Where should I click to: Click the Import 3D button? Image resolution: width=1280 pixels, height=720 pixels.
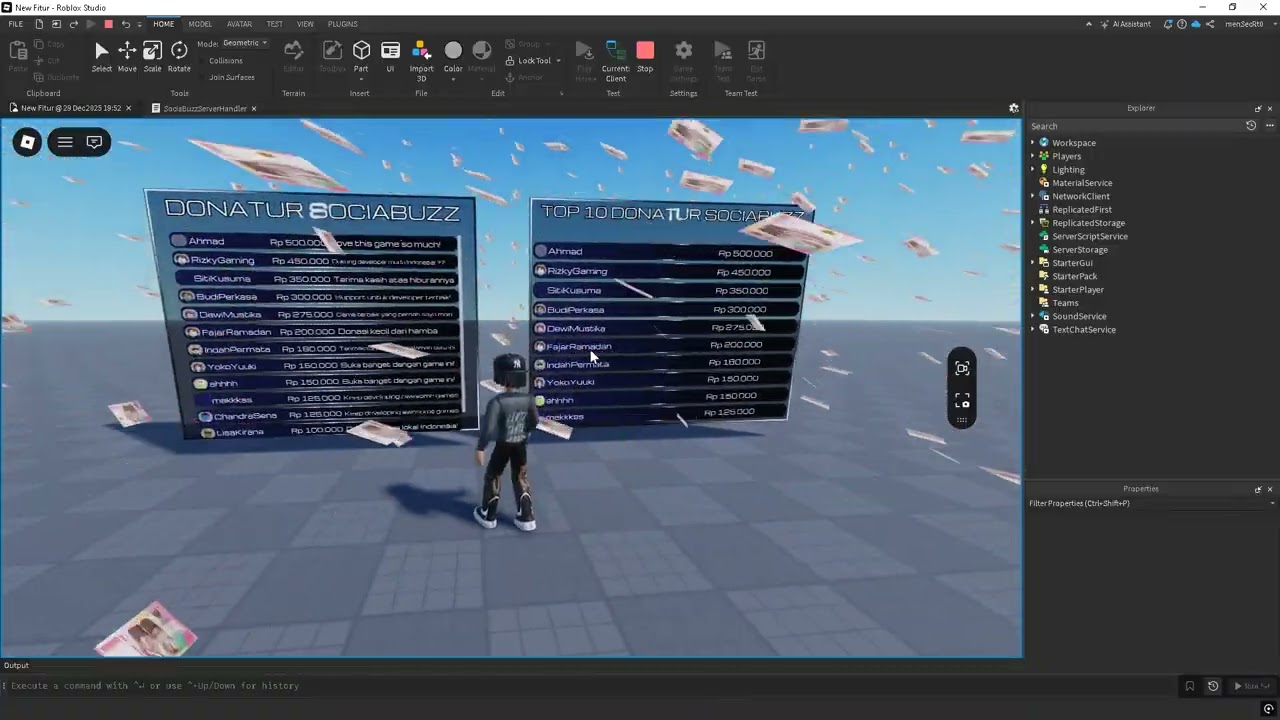[421, 60]
